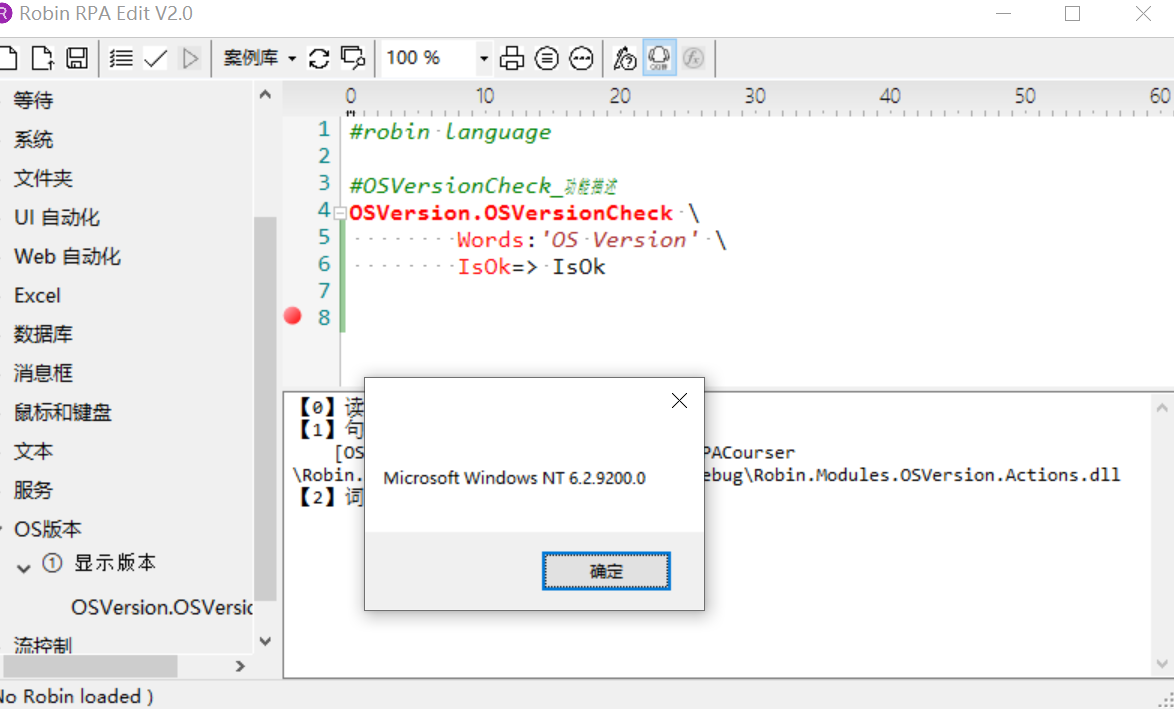Collapse the 显示版本 tree node
Image resolution: width=1174 pixels, height=709 pixels.
coord(24,568)
